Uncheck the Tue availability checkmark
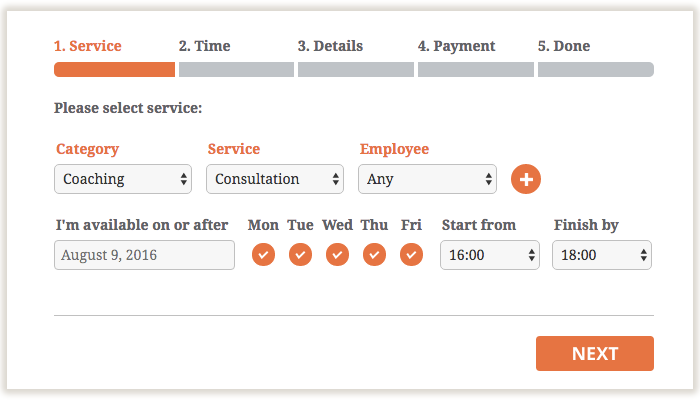This screenshot has height=400, width=700. (x=300, y=254)
